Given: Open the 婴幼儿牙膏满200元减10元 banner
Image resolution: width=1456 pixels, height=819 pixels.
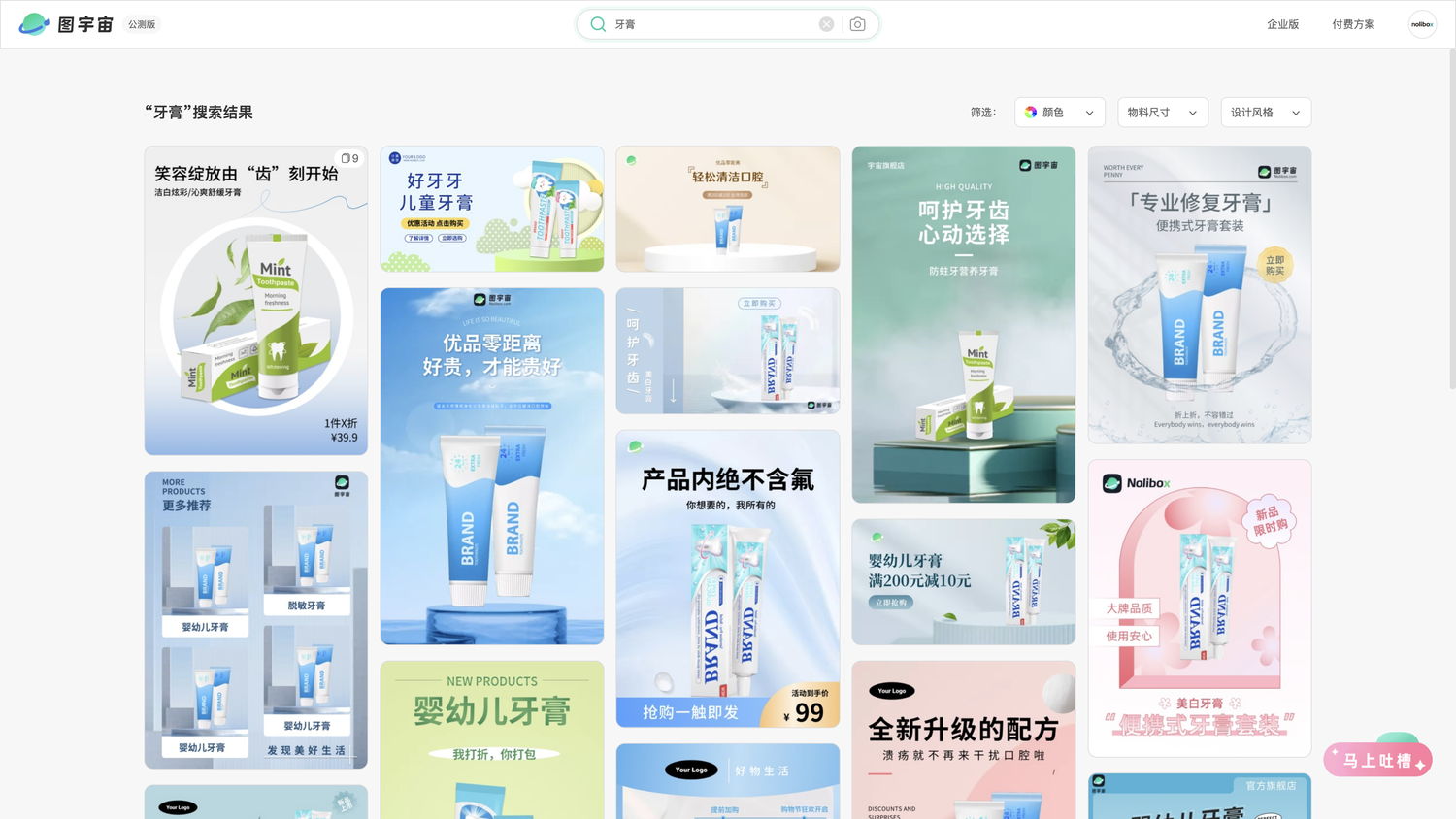Looking at the screenshot, I should (964, 582).
